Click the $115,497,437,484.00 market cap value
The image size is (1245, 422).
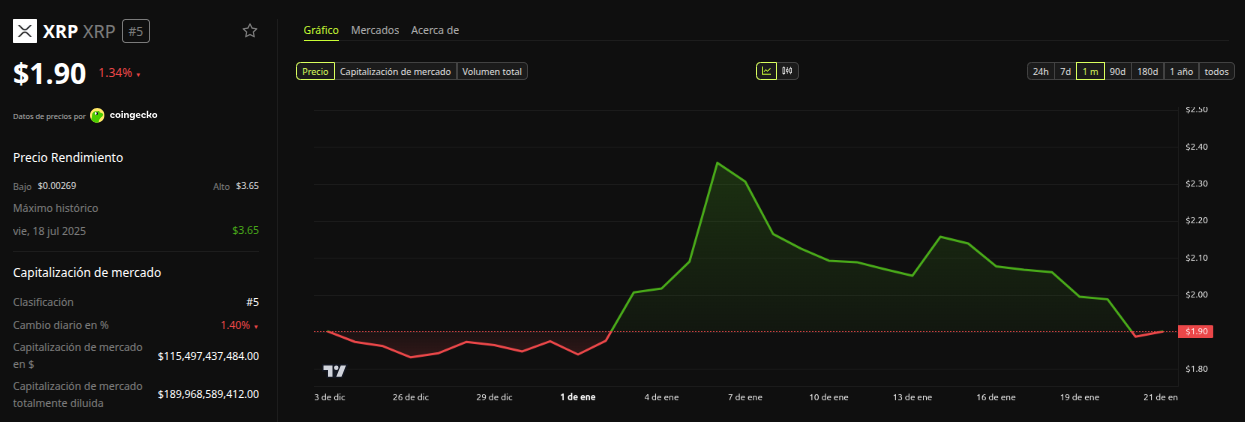(x=209, y=356)
